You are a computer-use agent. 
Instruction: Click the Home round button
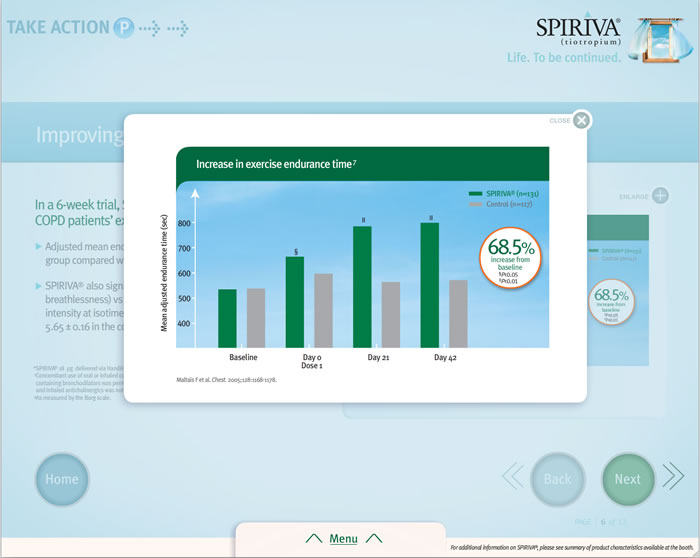point(62,479)
